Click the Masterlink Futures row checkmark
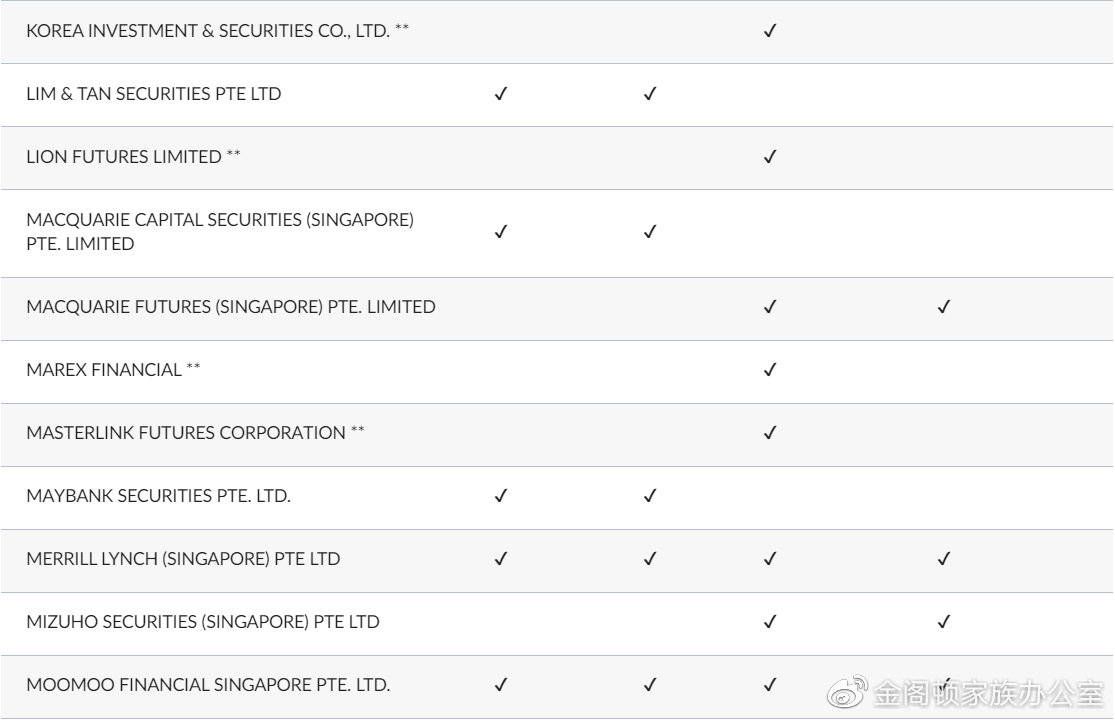The height and width of the screenshot is (720, 1115). [770, 433]
